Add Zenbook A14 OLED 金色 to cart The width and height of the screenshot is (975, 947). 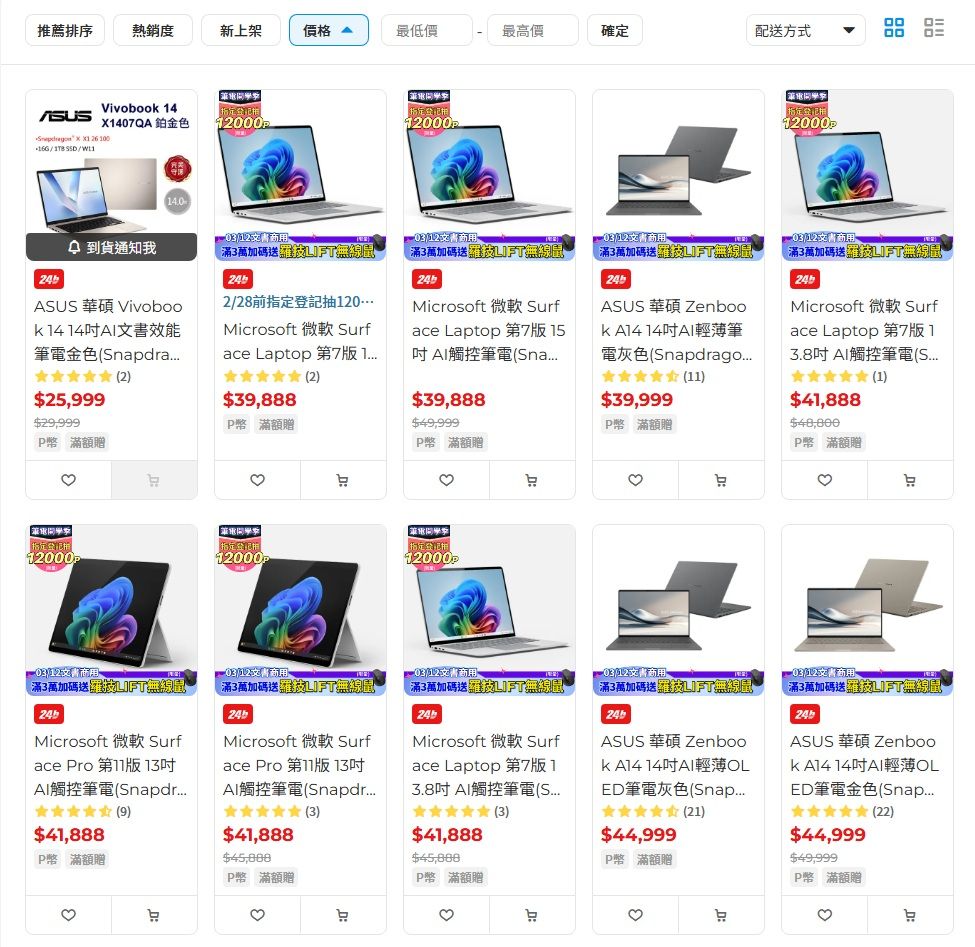pyautogui.click(x=910, y=915)
